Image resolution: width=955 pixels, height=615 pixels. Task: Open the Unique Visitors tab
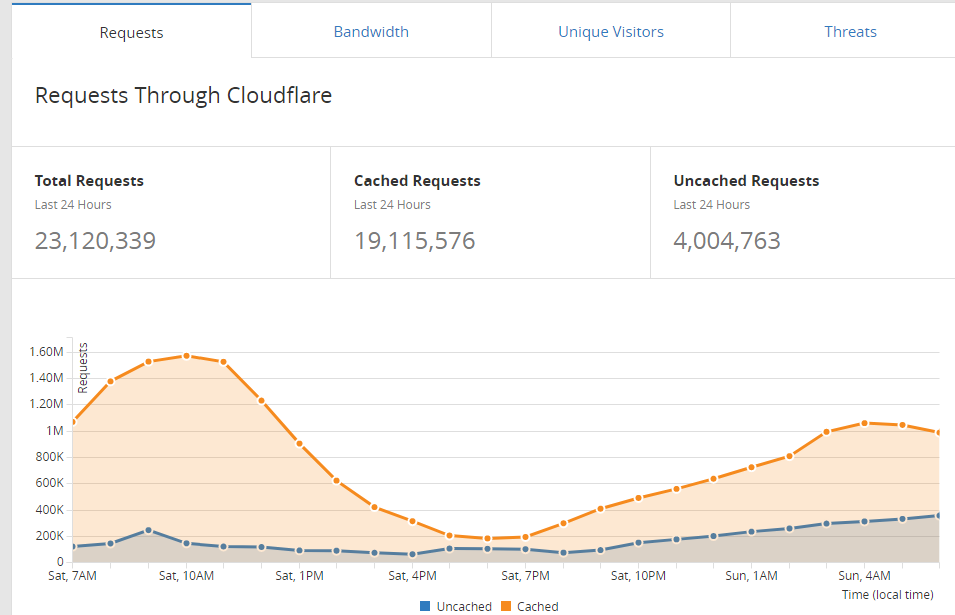coord(610,31)
